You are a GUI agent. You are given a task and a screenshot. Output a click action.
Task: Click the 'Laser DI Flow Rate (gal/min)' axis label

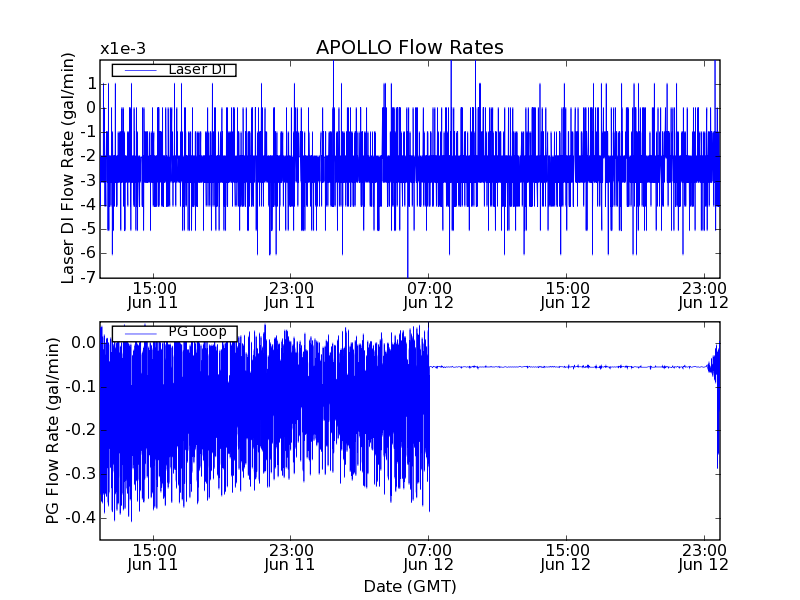[x=68, y=168]
